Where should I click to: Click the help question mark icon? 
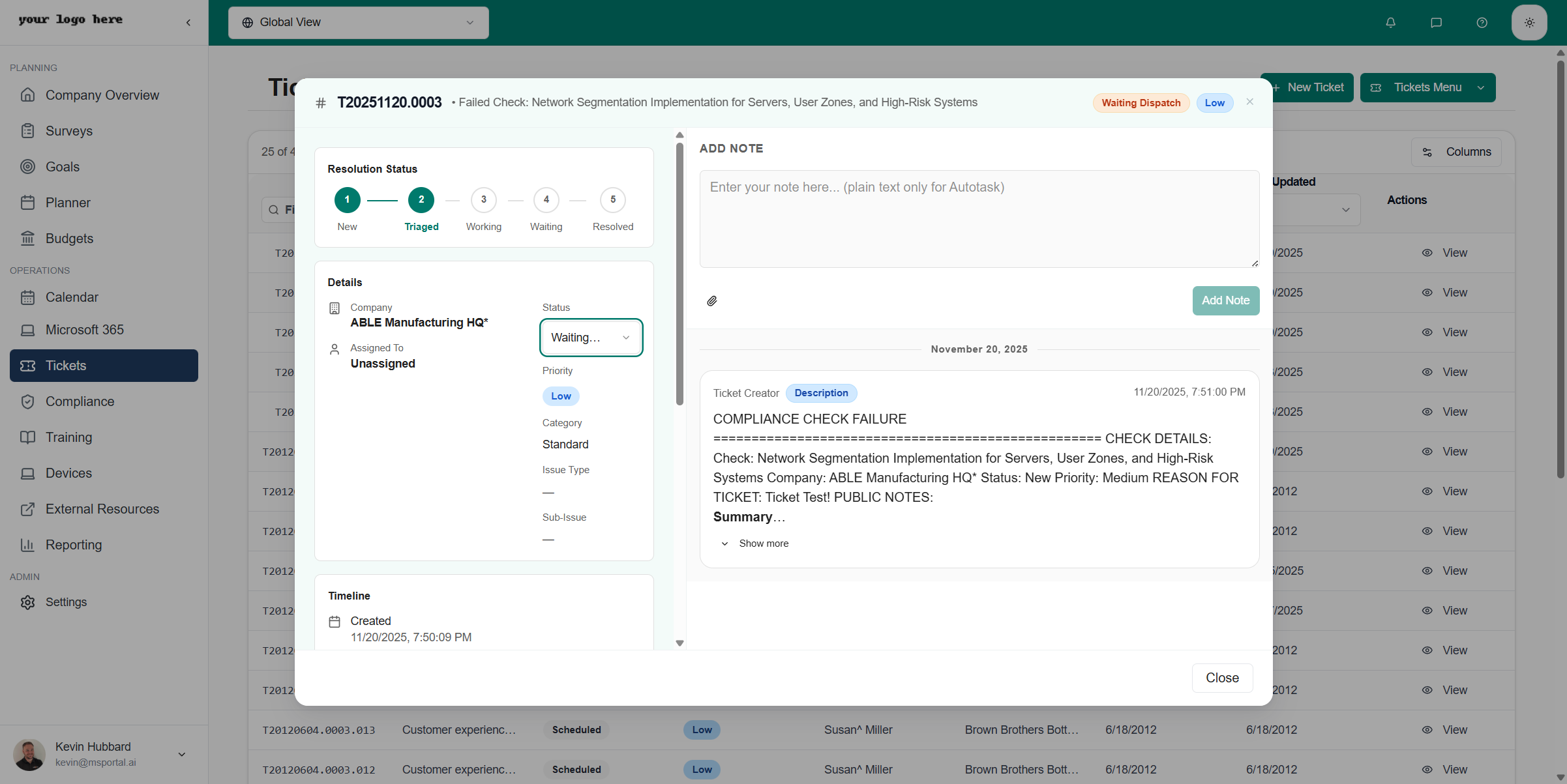click(x=1482, y=23)
